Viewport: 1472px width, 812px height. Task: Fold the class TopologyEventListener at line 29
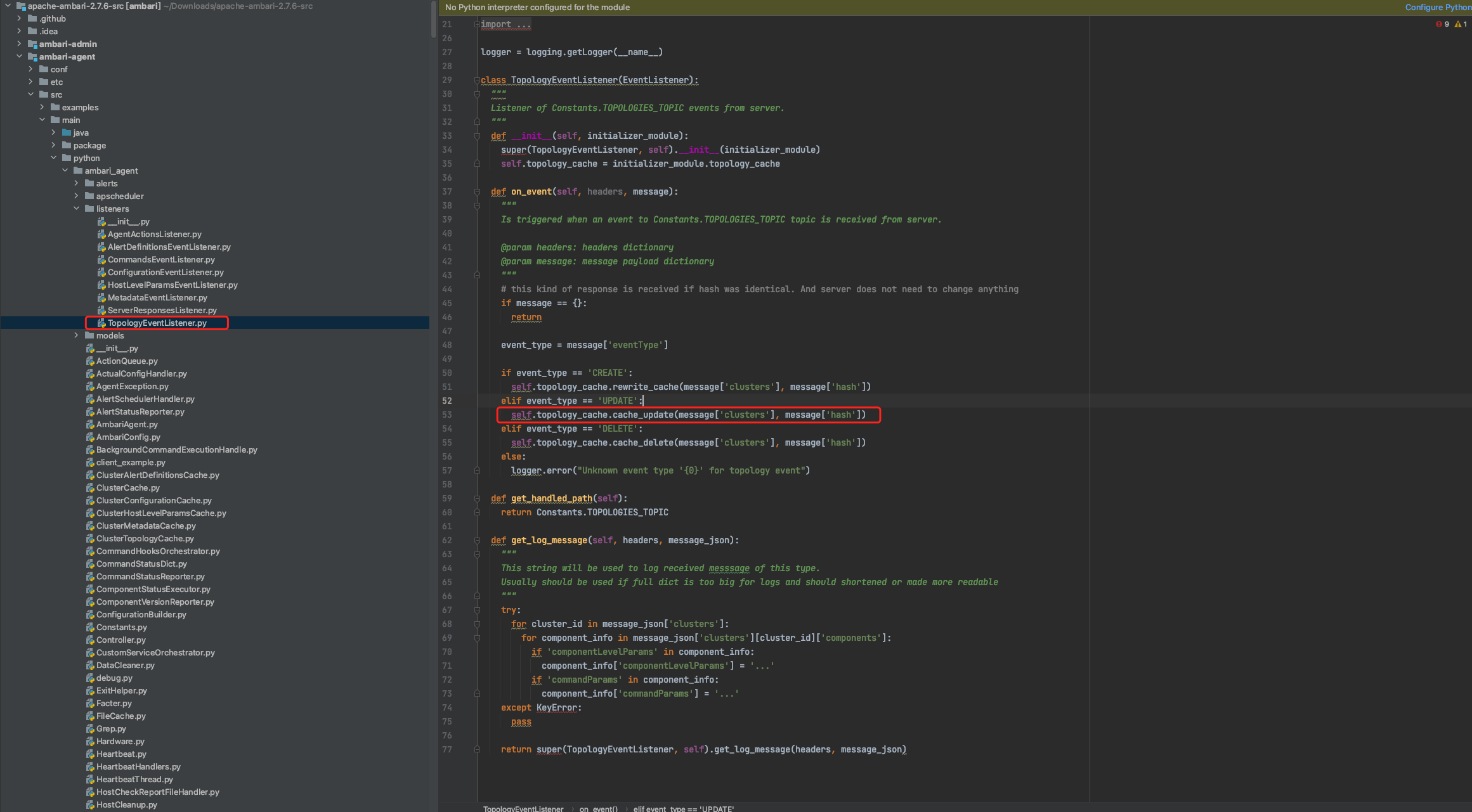pos(476,80)
